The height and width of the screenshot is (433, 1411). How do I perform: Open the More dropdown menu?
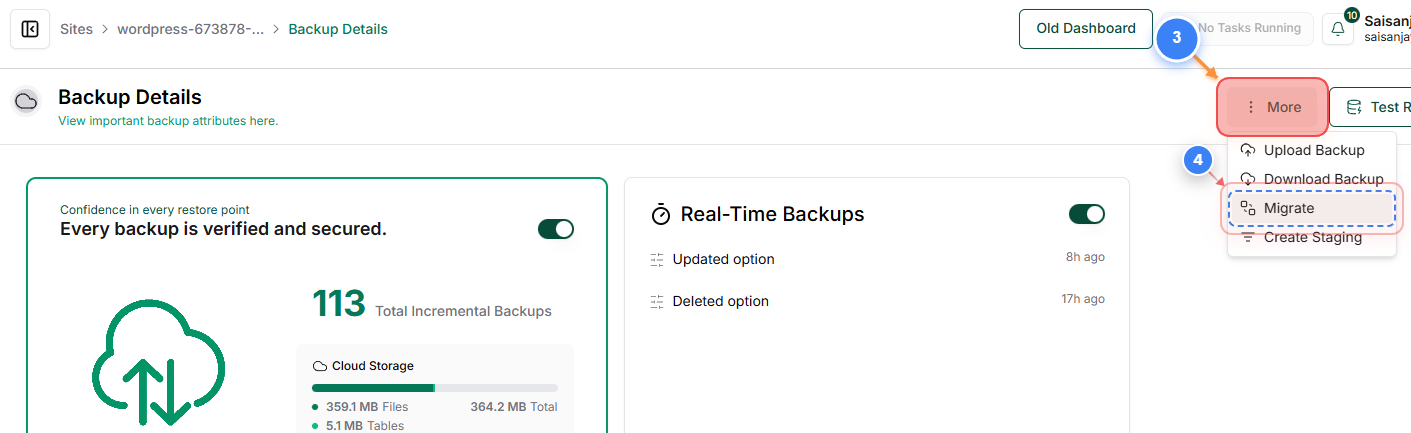point(1272,107)
